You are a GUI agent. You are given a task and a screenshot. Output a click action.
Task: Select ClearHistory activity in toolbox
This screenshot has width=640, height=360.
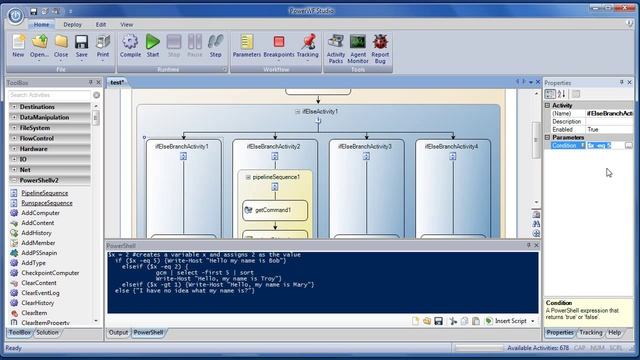point(38,303)
